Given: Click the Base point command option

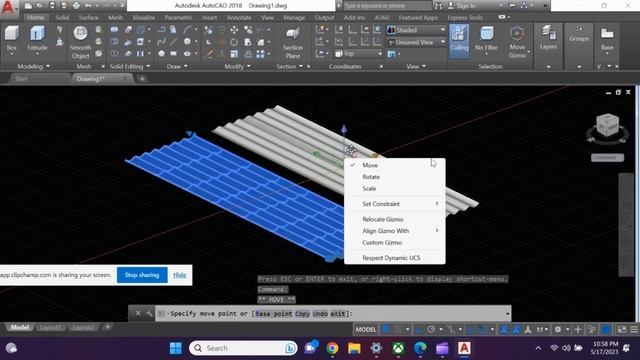Looking at the screenshot, I should point(273,313).
